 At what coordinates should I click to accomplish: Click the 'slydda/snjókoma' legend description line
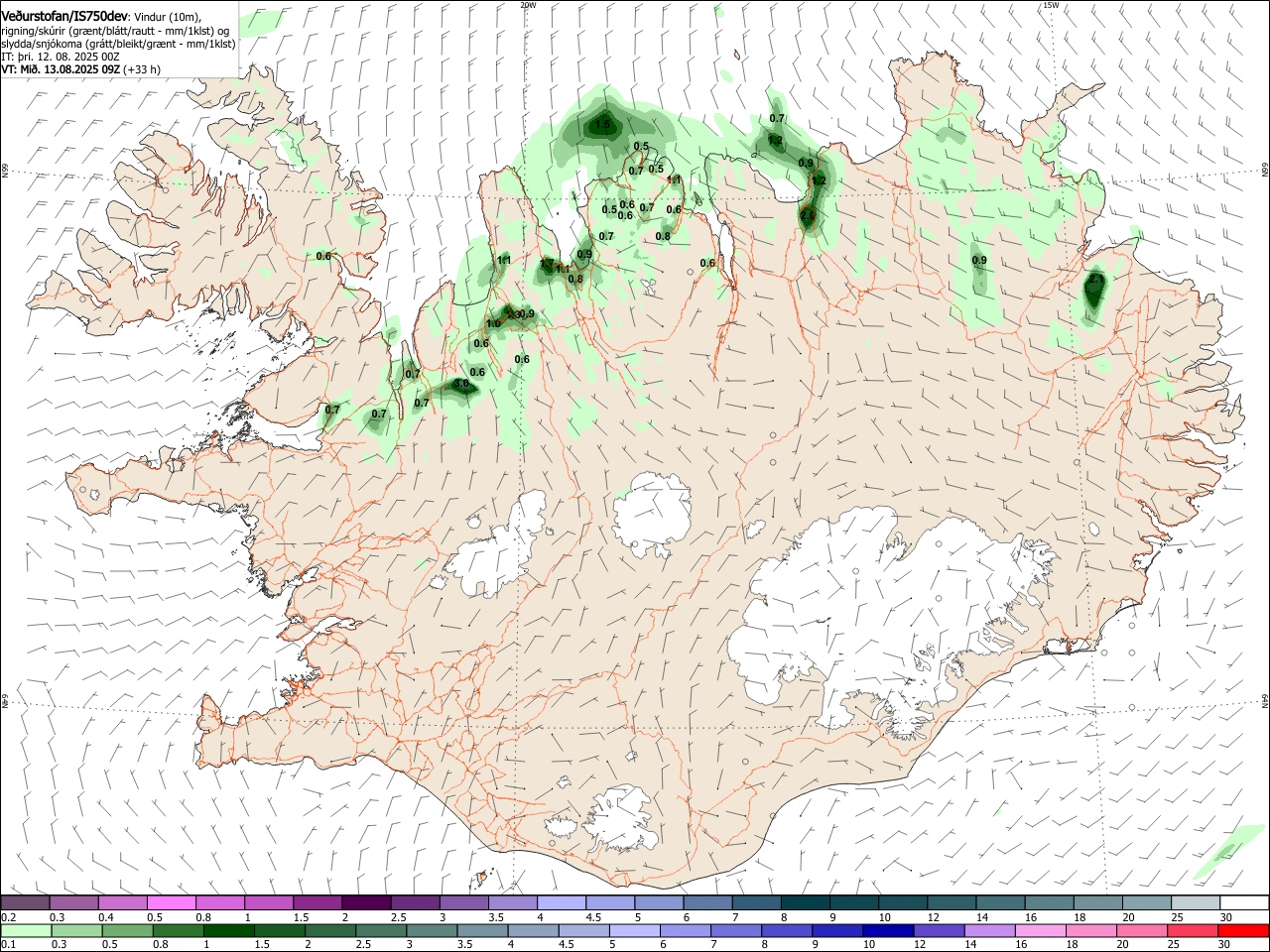pyautogui.click(x=118, y=44)
